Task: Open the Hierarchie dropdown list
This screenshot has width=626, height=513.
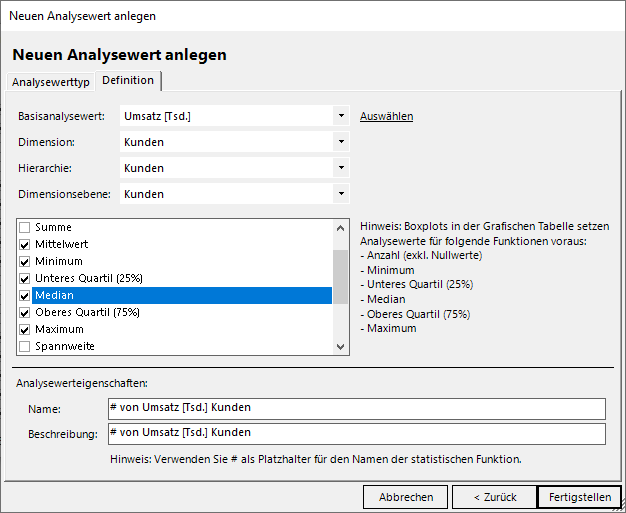Action: coord(341,168)
